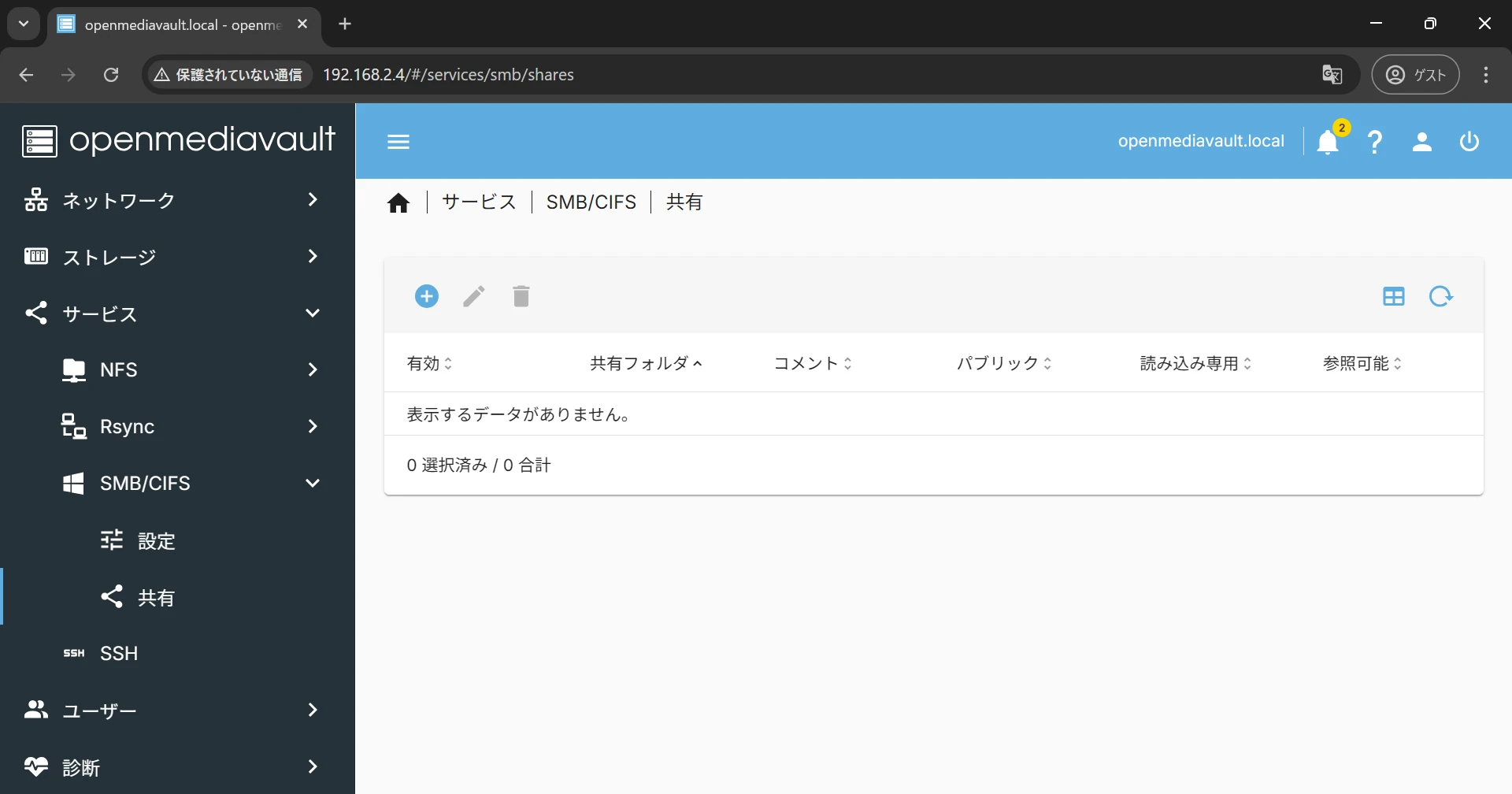This screenshot has height=794, width=1512.
Task: Go to SMB/CIFS breadcrumb link
Action: pos(591,202)
